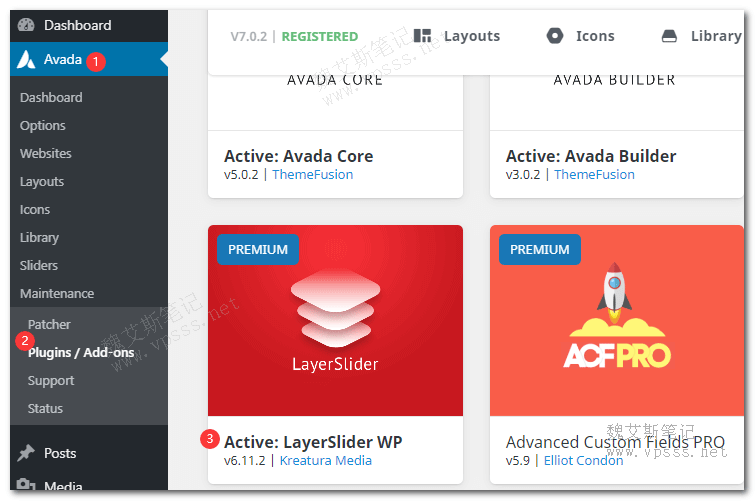Viewport: 755px width, 501px height.
Task: Open Options in the Avada submenu
Action: pos(43,125)
